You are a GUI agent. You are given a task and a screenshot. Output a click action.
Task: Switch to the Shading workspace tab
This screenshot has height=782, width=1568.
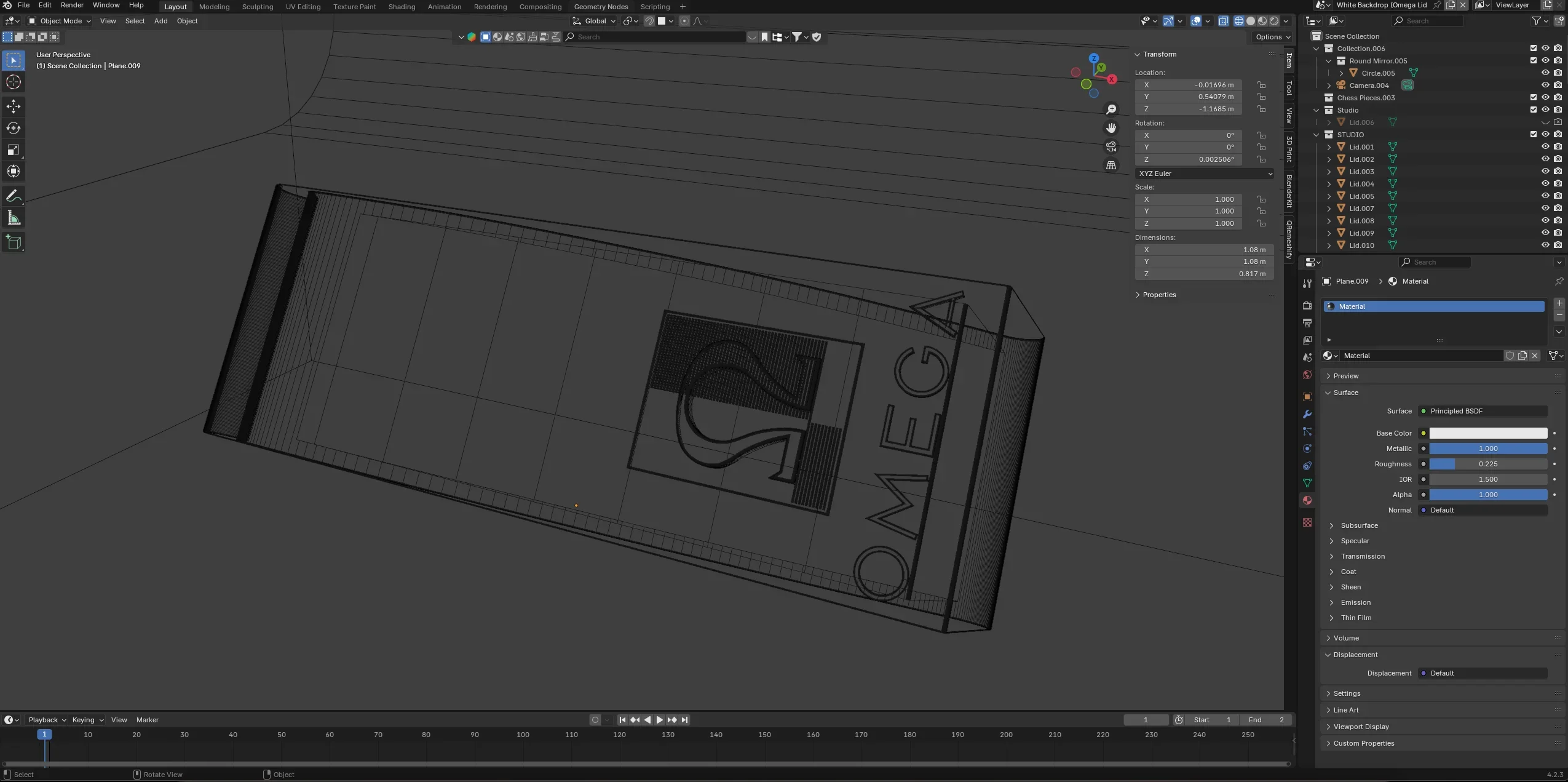(x=402, y=7)
